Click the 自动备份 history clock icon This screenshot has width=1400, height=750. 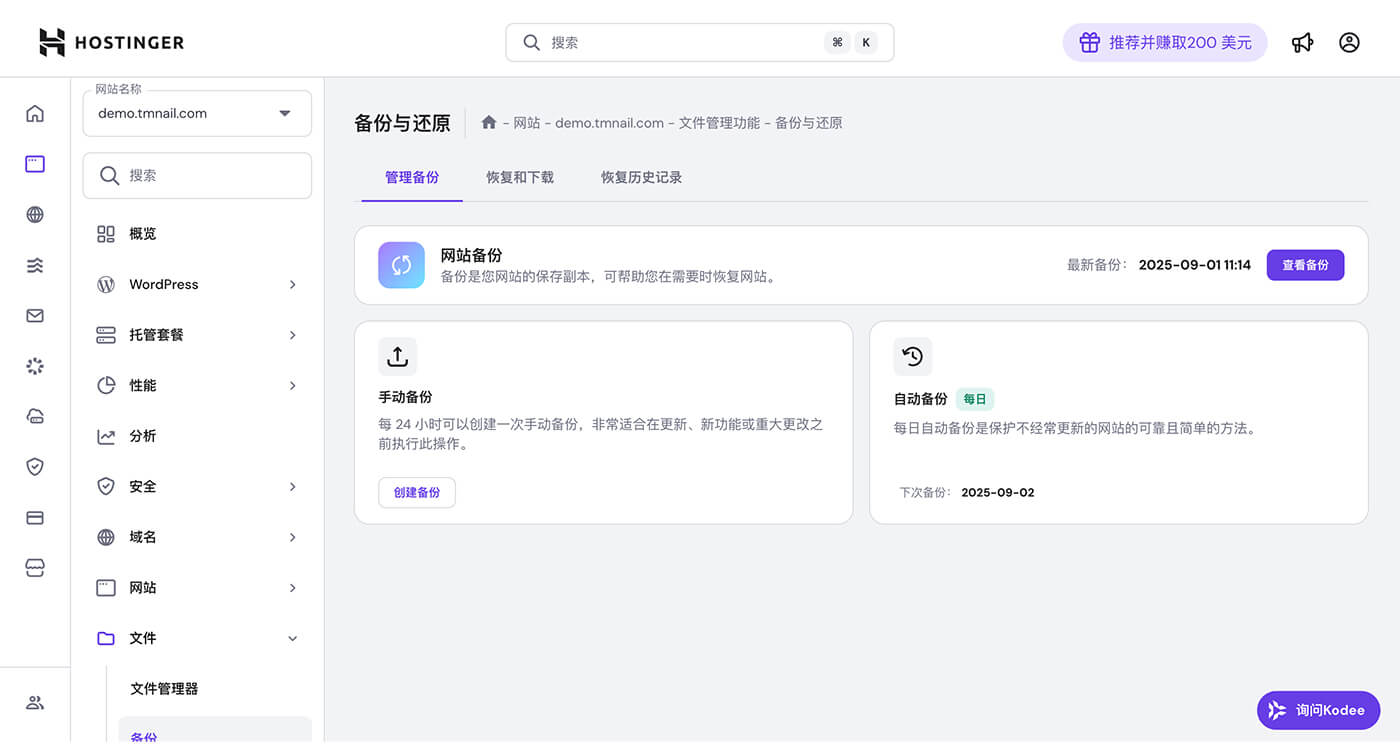(912, 356)
